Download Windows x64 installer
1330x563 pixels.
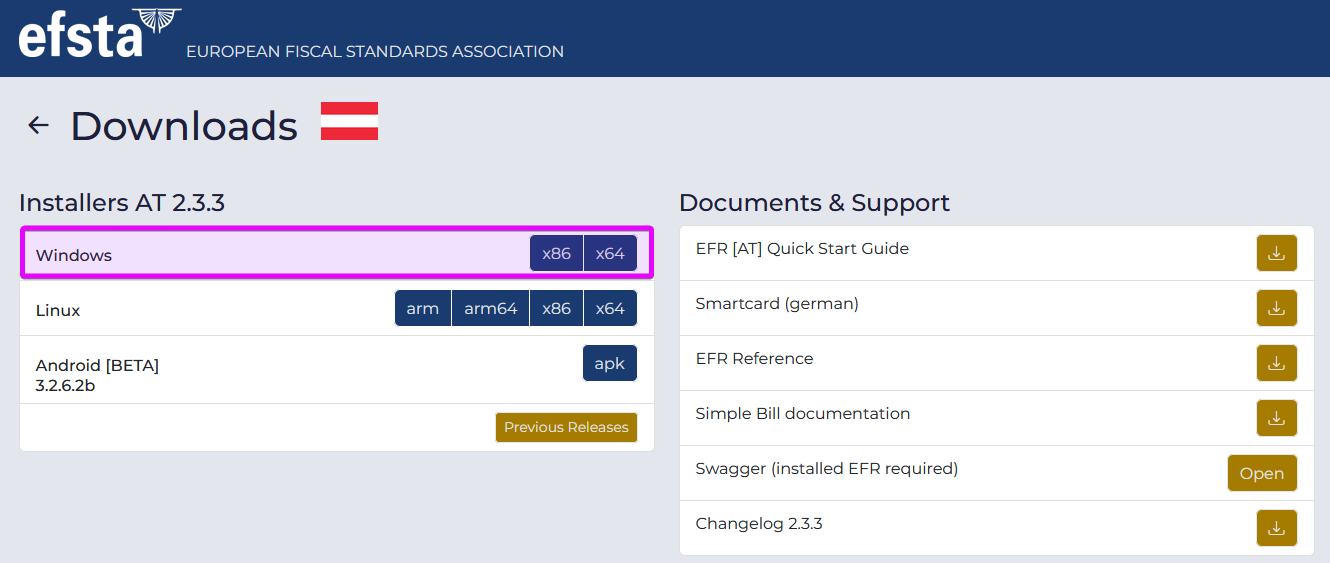click(610, 253)
